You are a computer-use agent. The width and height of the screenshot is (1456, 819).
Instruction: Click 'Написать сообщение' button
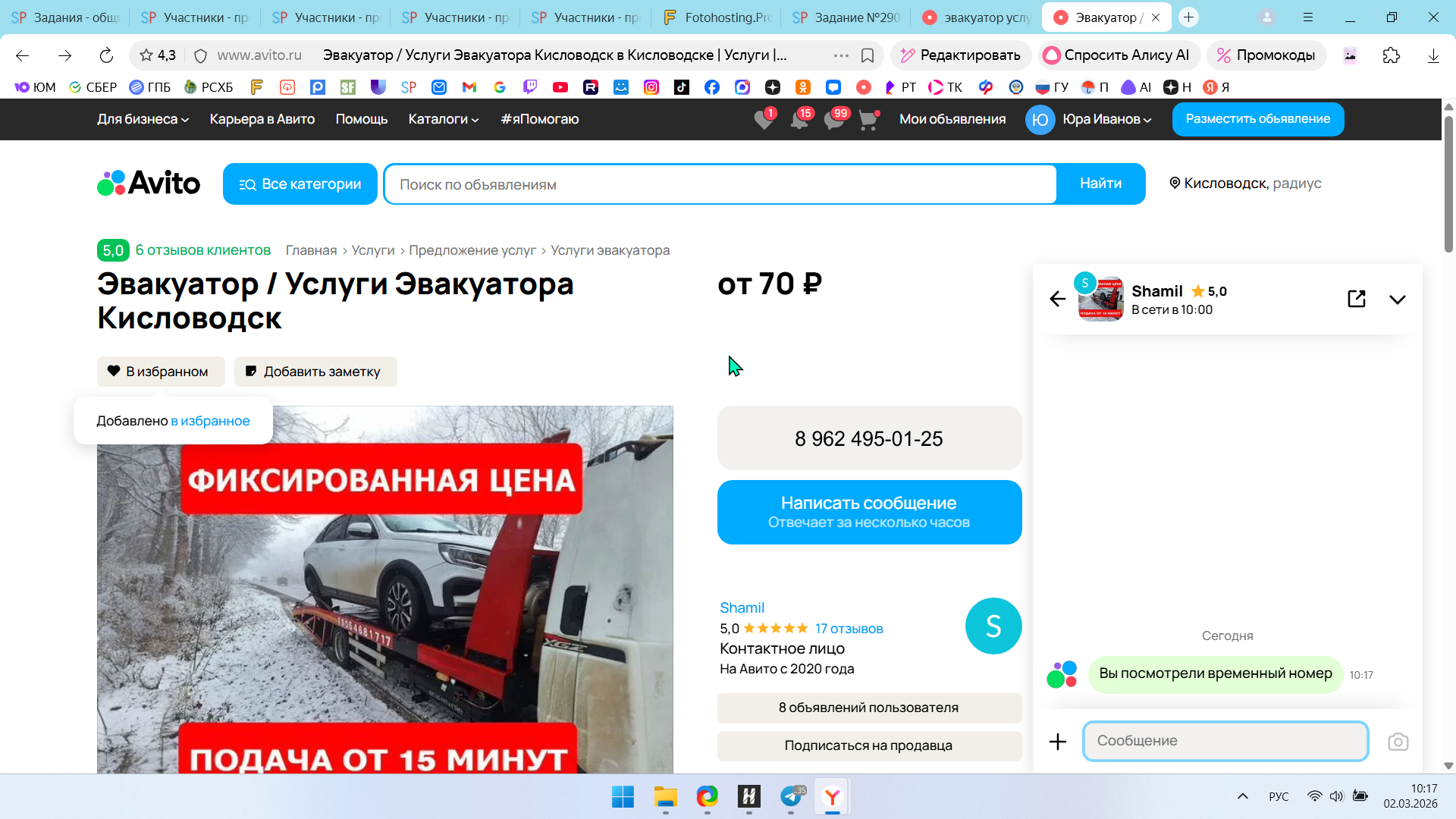869,512
